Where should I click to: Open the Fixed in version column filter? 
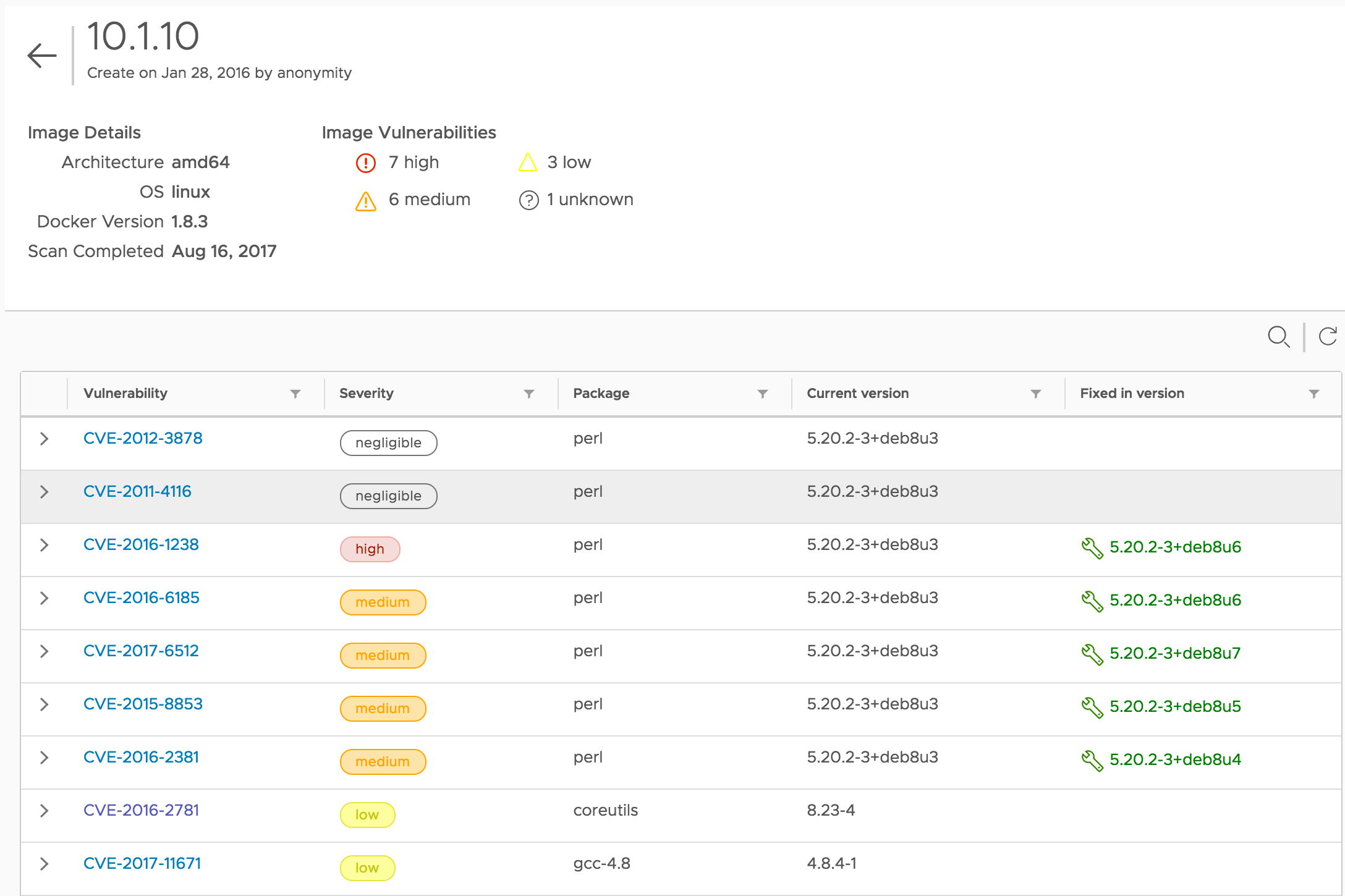1314,394
